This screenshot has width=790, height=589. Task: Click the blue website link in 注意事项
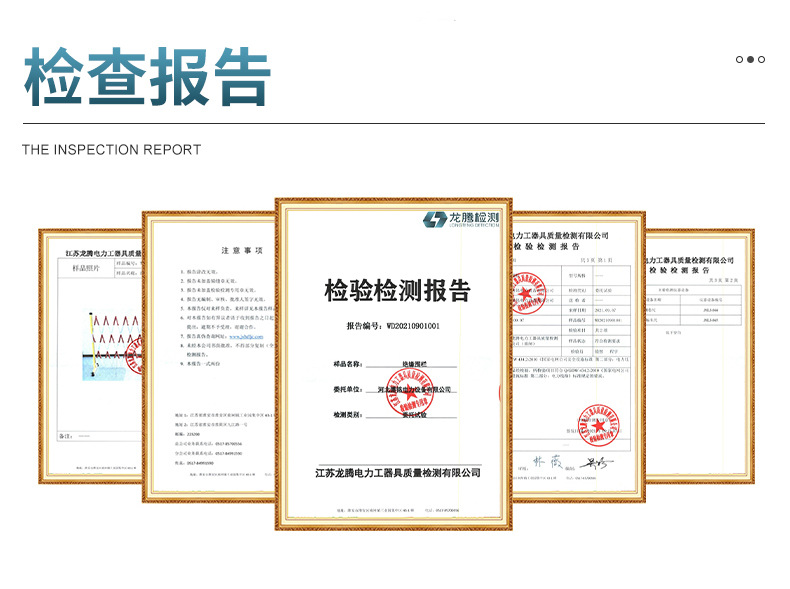(x=246, y=336)
